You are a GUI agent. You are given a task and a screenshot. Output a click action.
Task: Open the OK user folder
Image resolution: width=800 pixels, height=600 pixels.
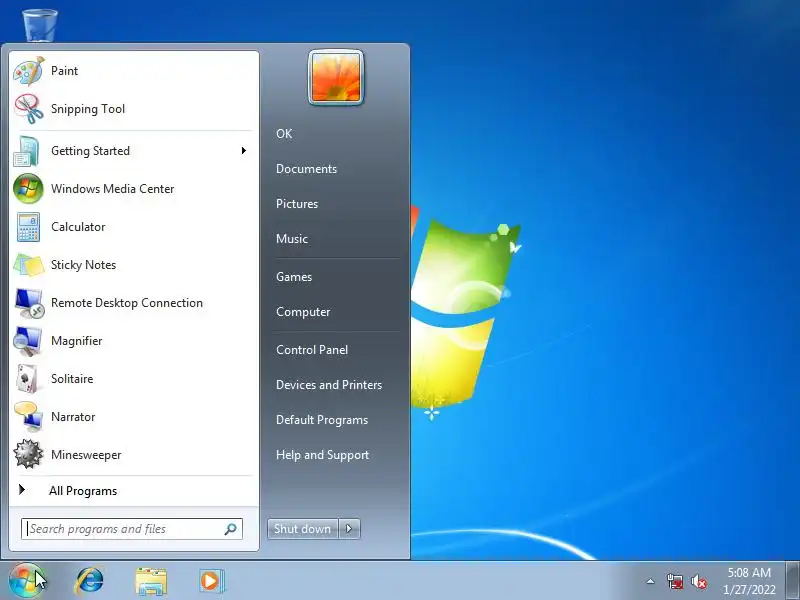(x=284, y=134)
